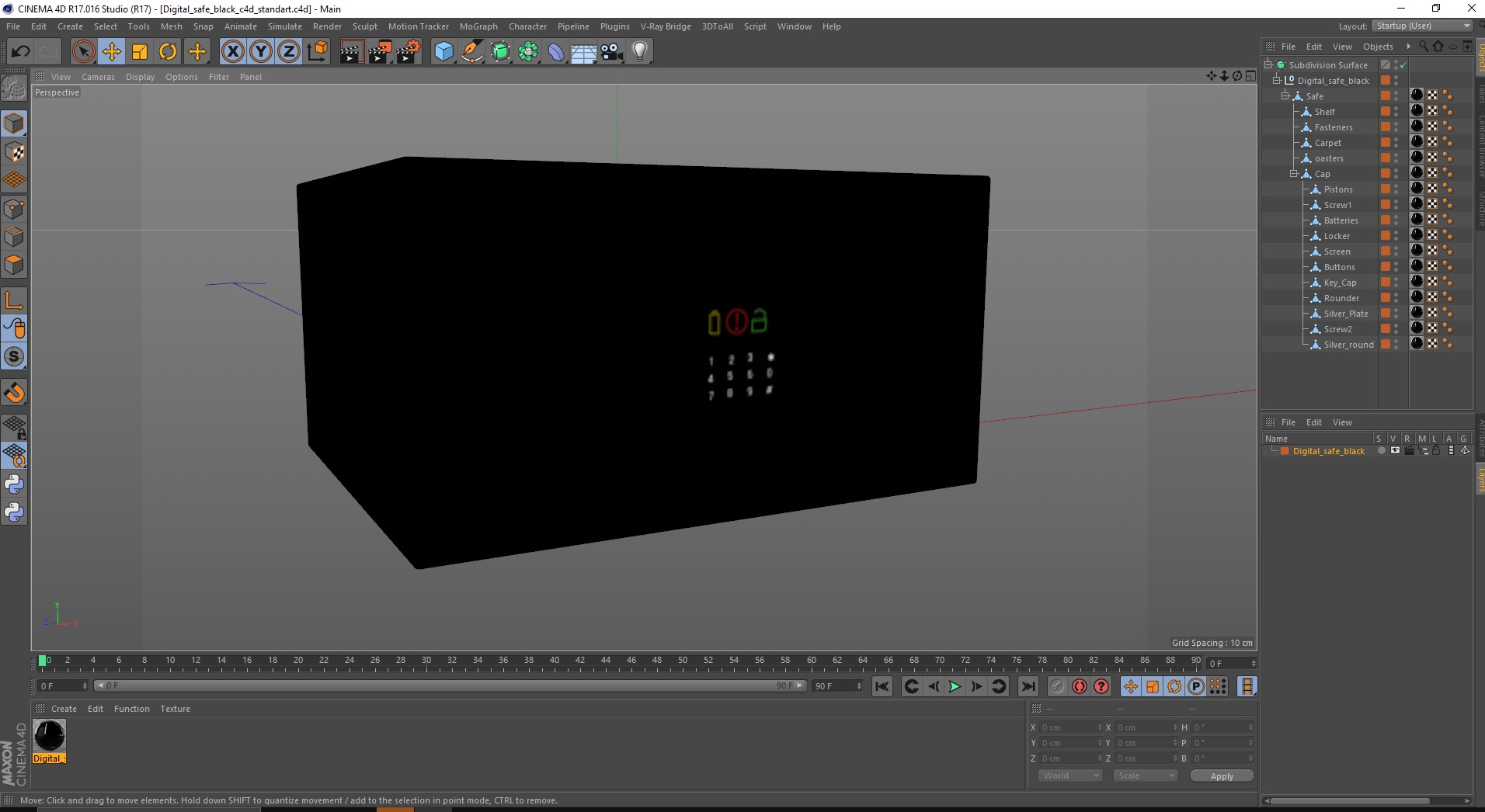Toggle Digital_safe_black layer solo dot
The height and width of the screenshot is (812, 1485).
[x=1381, y=451]
